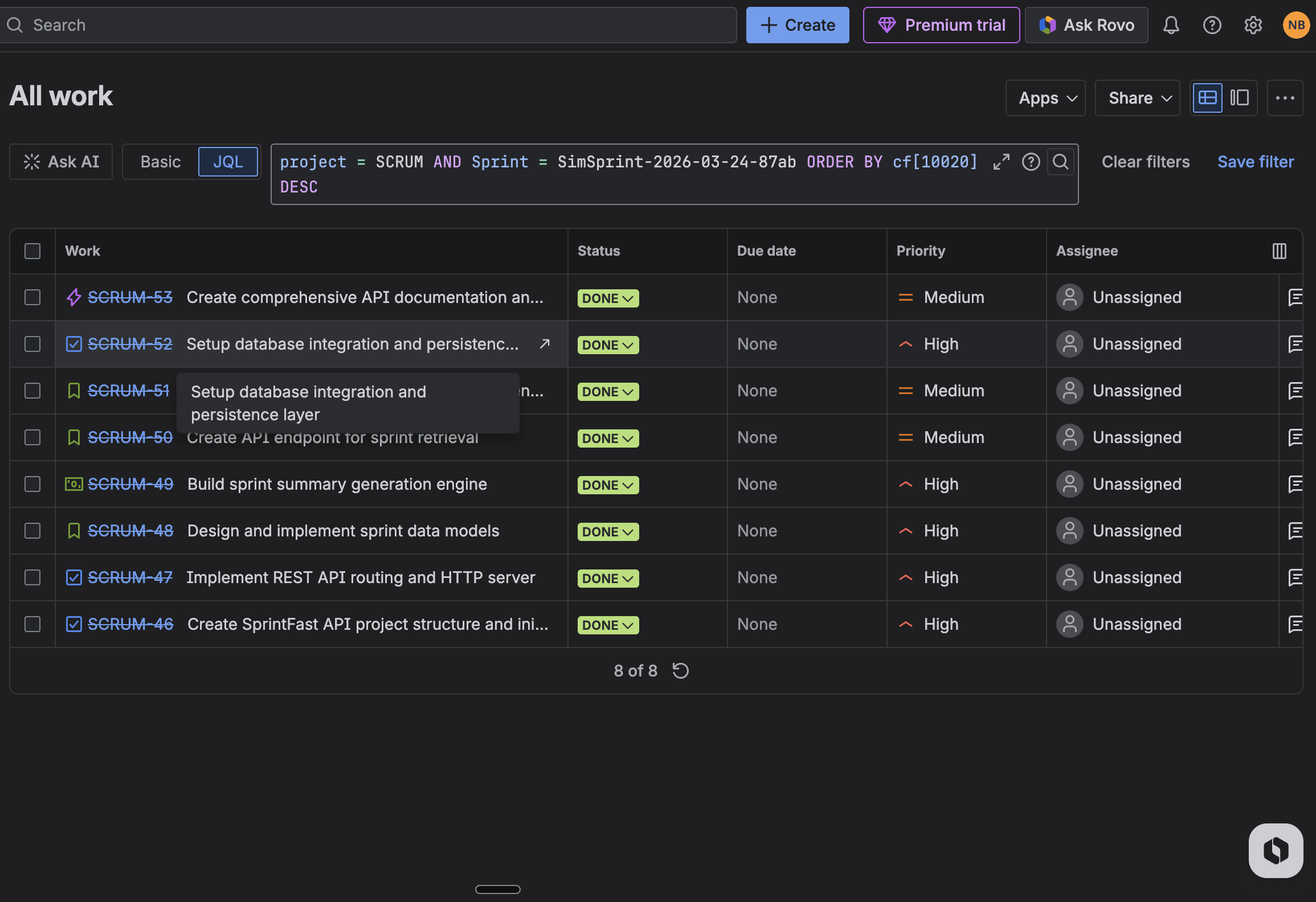Open comments for SCRUM-52 row
This screenshot has width=1316, height=902.
tap(1294, 344)
